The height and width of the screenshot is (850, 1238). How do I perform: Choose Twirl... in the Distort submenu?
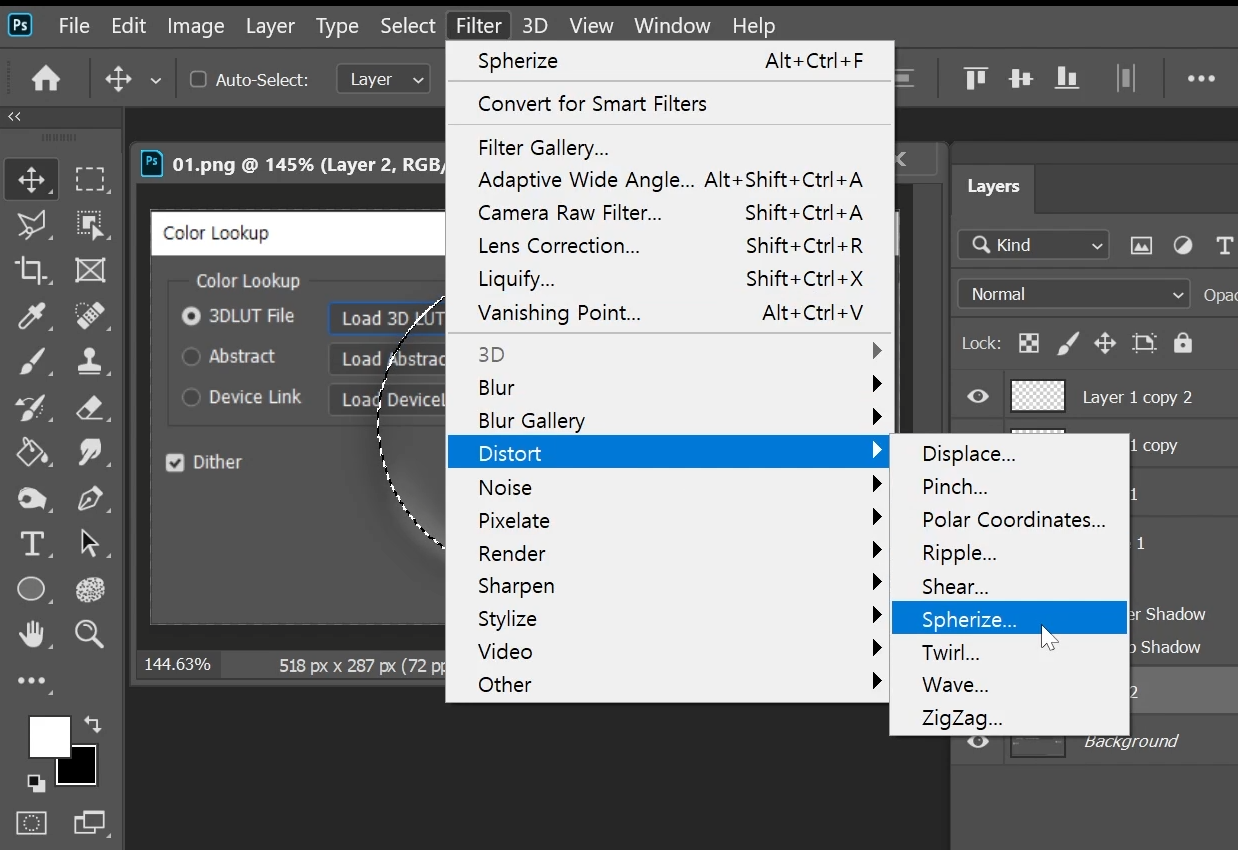click(x=1009, y=652)
